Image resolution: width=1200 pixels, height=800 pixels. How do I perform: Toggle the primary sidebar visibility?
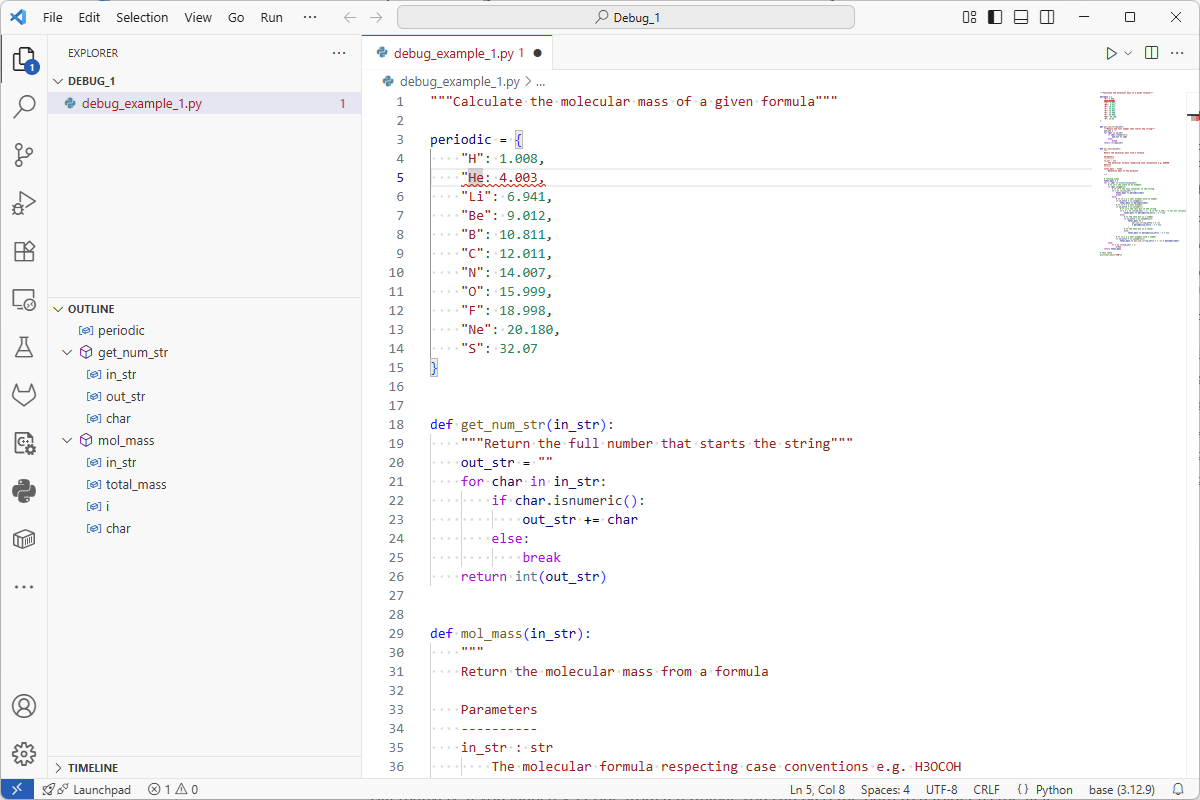(x=993, y=16)
